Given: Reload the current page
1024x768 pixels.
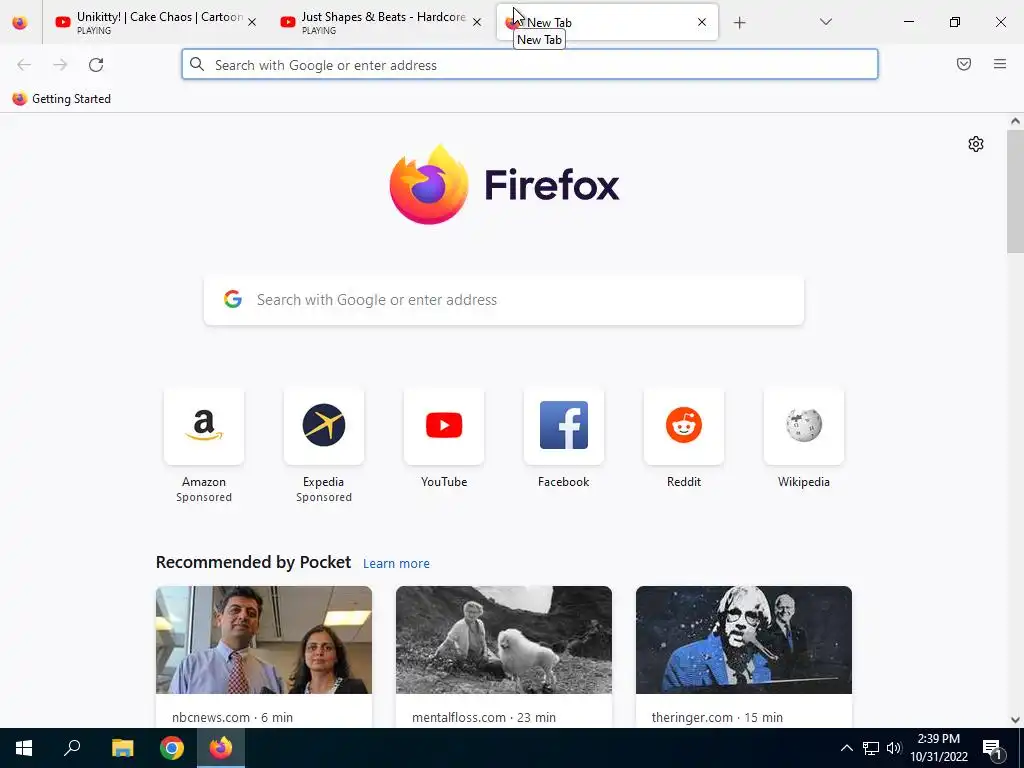Looking at the screenshot, I should tap(96, 65).
